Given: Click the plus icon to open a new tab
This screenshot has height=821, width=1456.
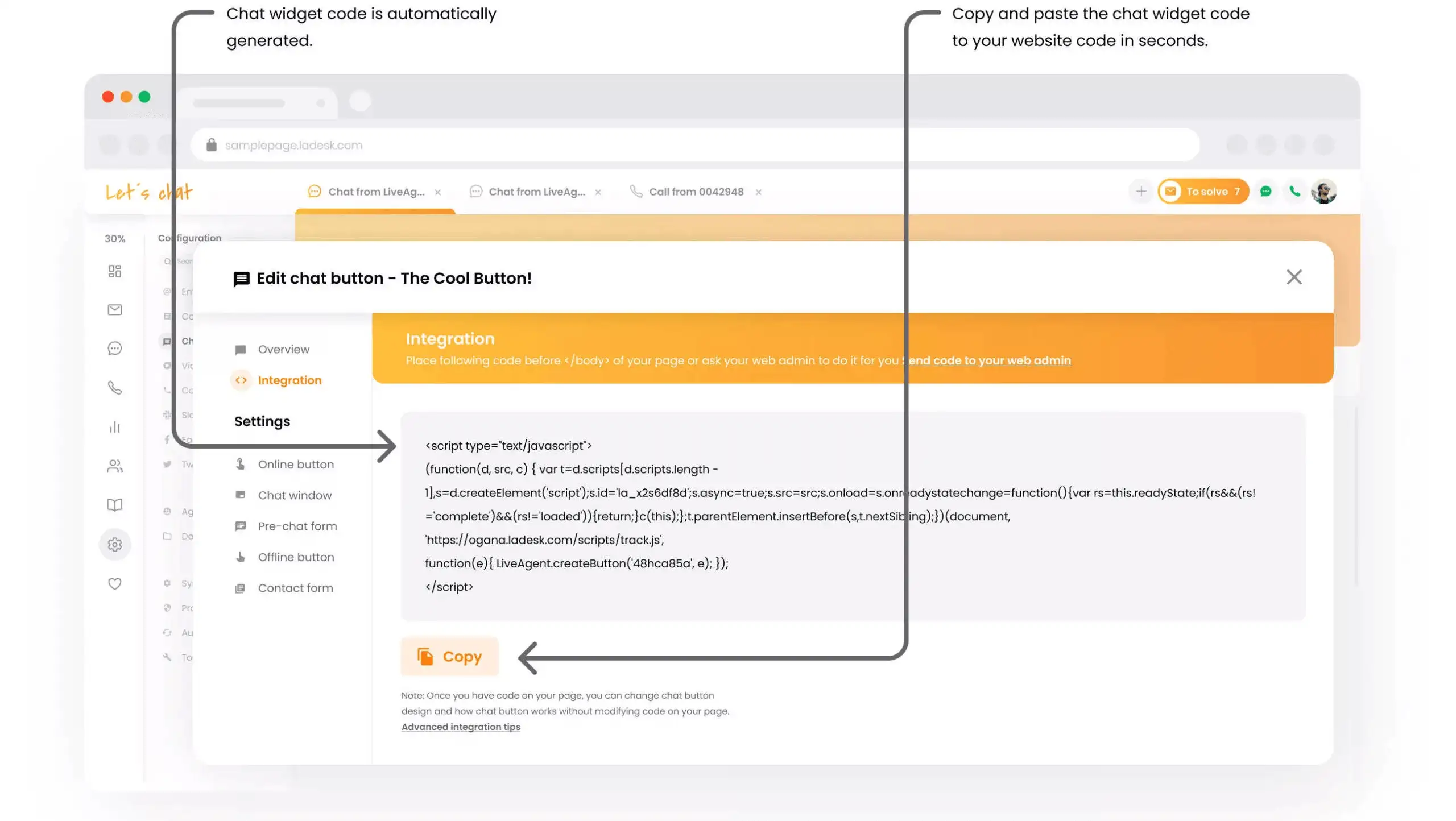Looking at the screenshot, I should (1141, 191).
